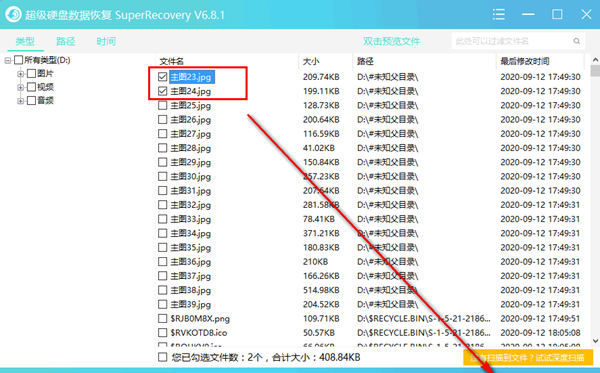Viewport: 600px width, 373px height.
Task: Click the 视频 tree item label
Action: coord(45,87)
